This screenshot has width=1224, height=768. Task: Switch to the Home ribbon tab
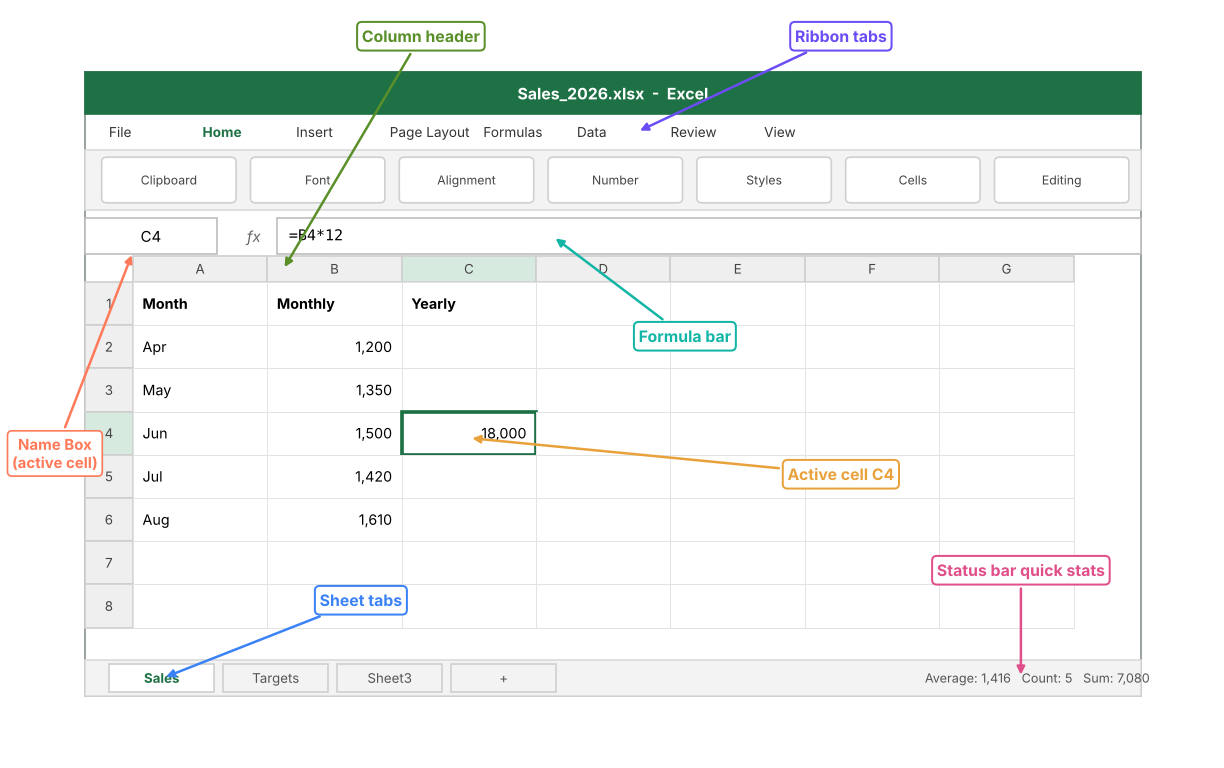(x=222, y=132)
